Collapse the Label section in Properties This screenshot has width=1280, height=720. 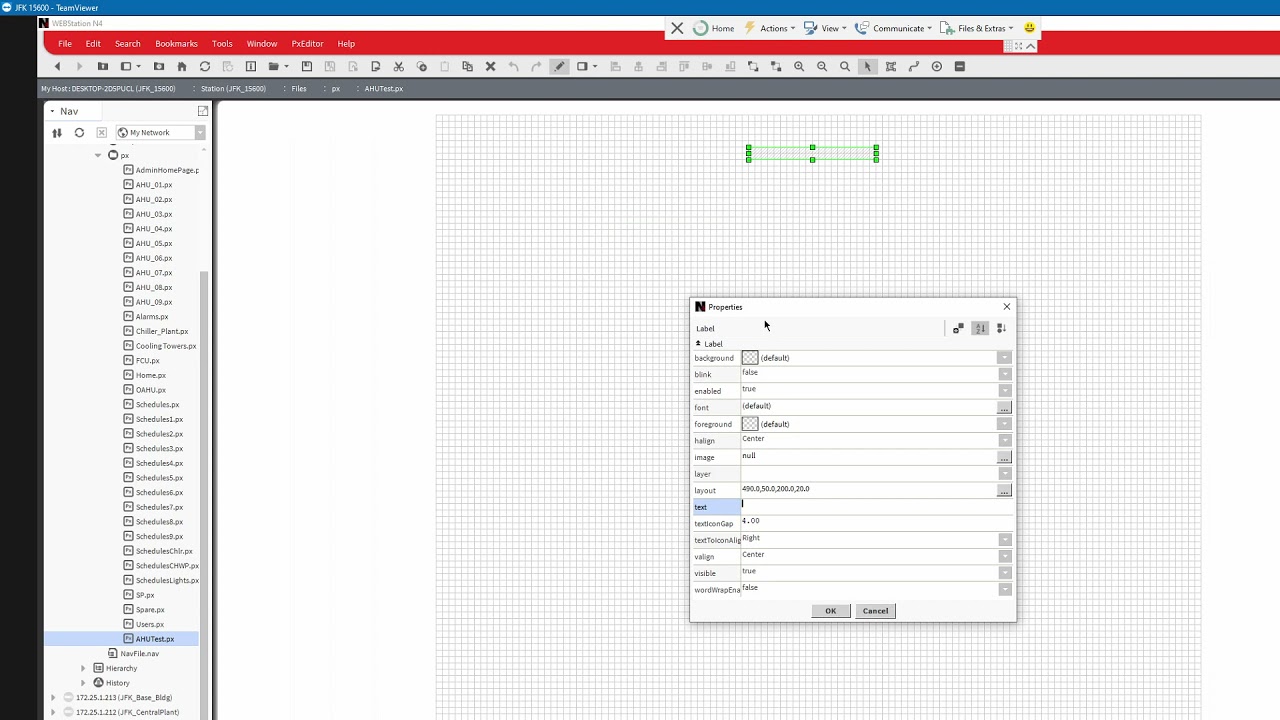tap(698, 344)
